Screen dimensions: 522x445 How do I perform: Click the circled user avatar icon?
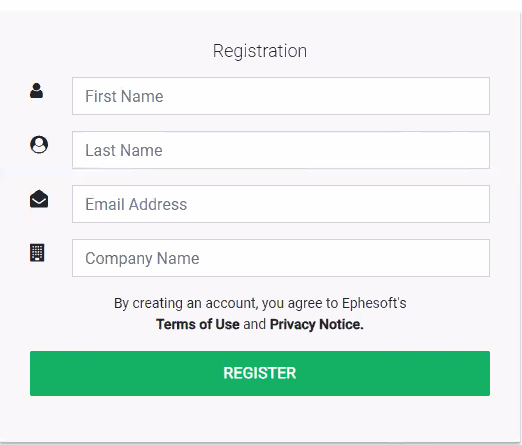(x=39, y=144)
